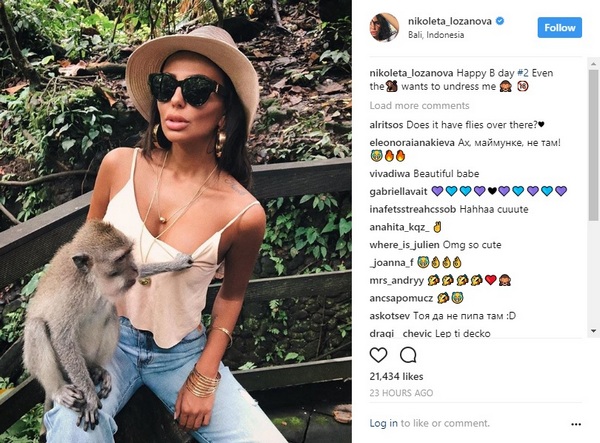Open commenter alritsos profile
The image size is (600, 443).
[386, 125]
